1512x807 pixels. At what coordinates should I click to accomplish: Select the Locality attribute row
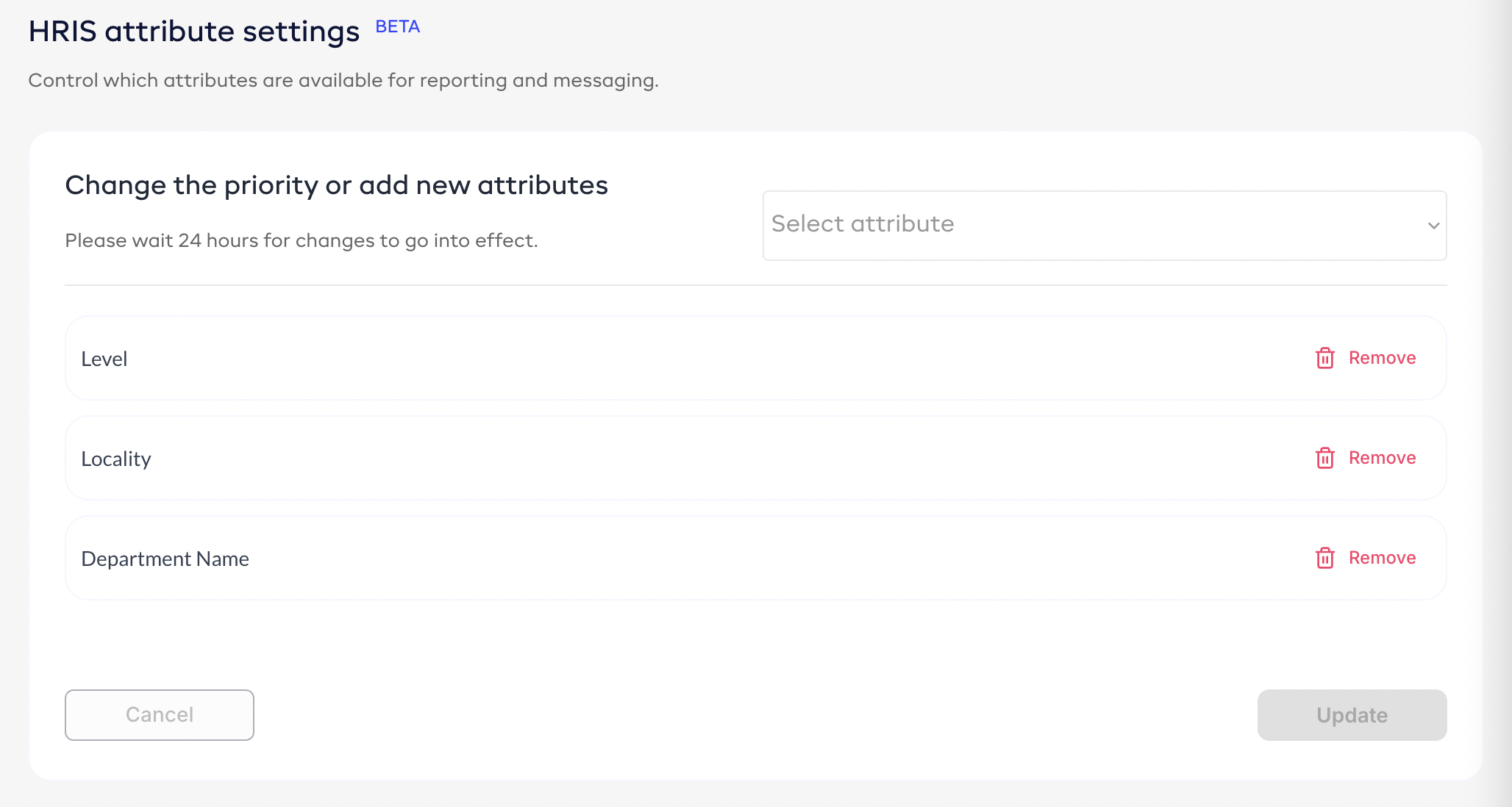[662, 458]
